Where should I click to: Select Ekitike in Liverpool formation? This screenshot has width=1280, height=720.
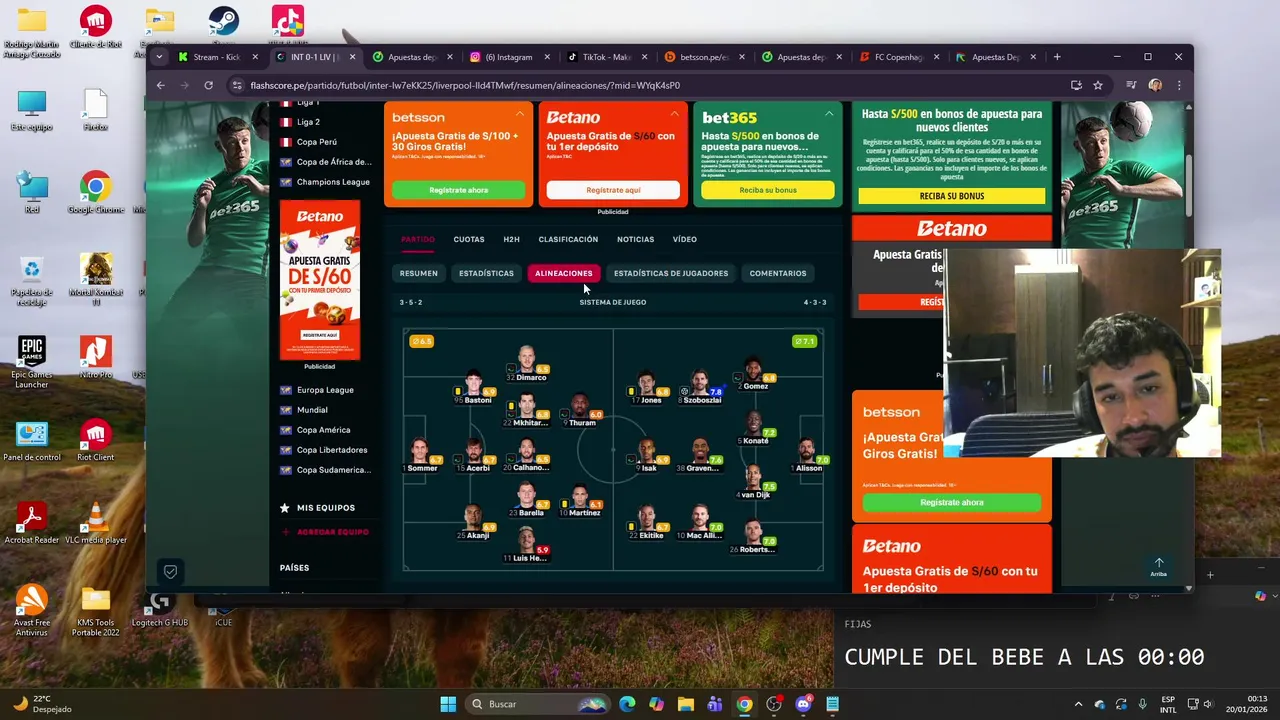648,523
